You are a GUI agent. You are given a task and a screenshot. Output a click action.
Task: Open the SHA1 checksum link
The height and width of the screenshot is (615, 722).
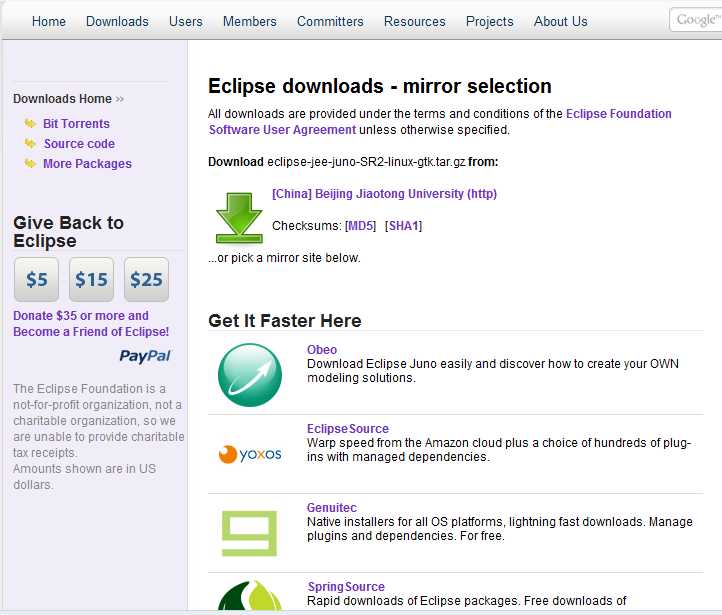point(403,226)
